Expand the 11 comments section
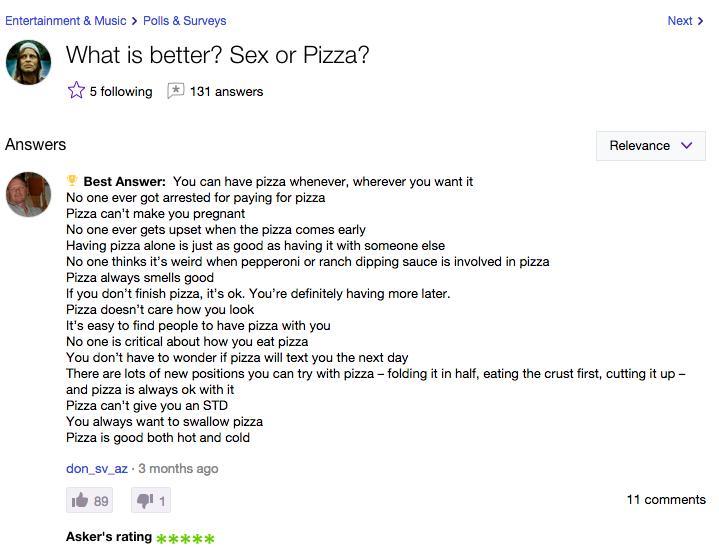 [x=666, y=499]
